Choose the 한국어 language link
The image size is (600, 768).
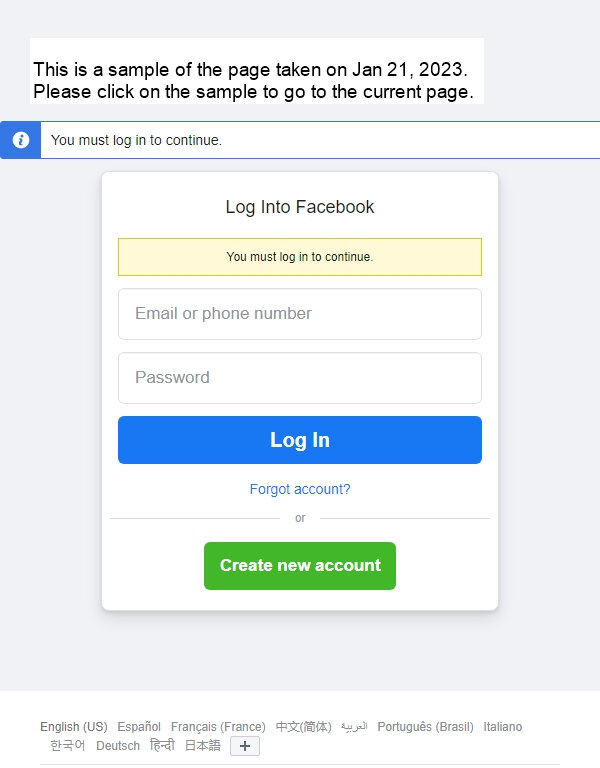coord(68,745)
